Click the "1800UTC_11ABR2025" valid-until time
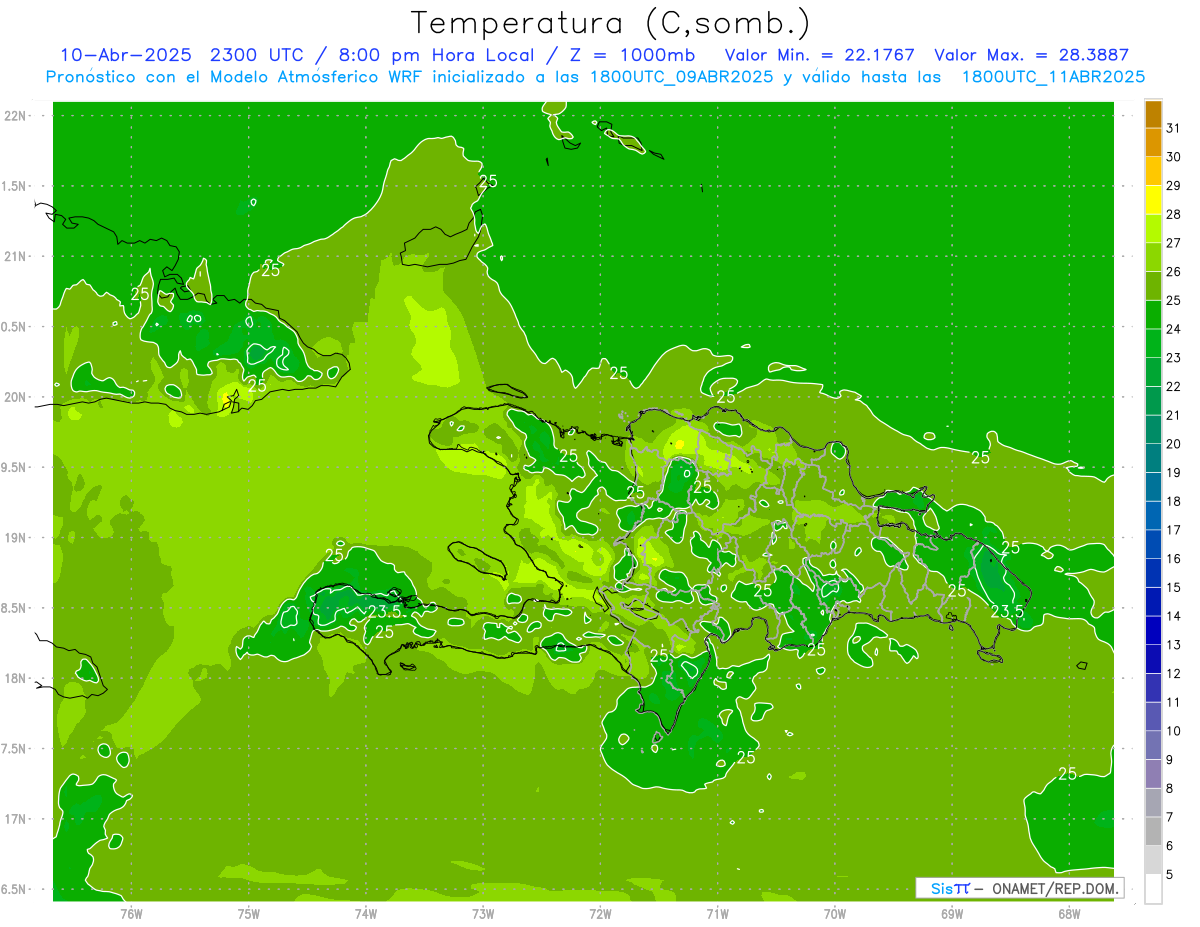1200x927 pixels. (1053, 77)
